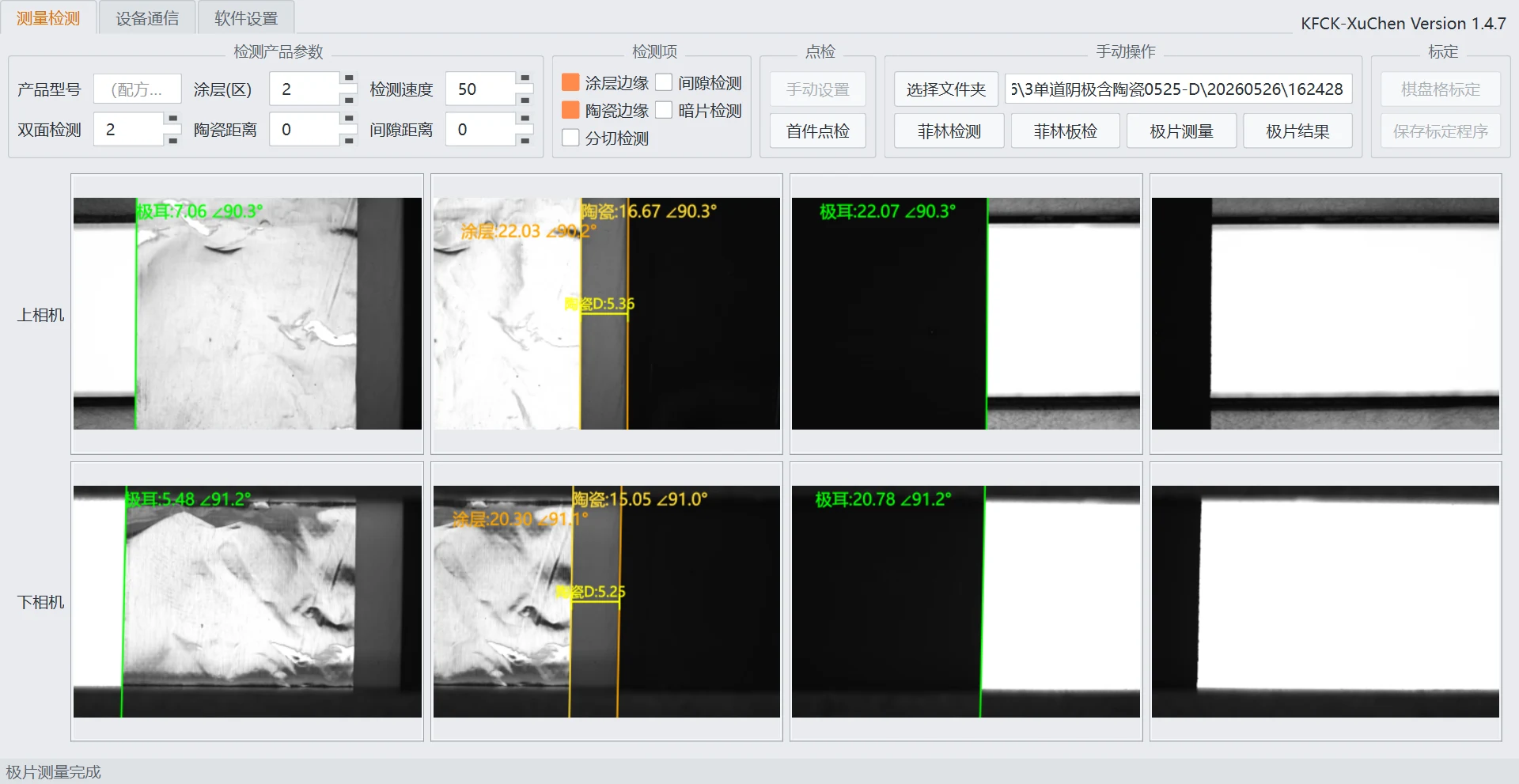Click the 选择文件夹 button
The height and width of the screenshot is (784, 1519).
point(946,89)
